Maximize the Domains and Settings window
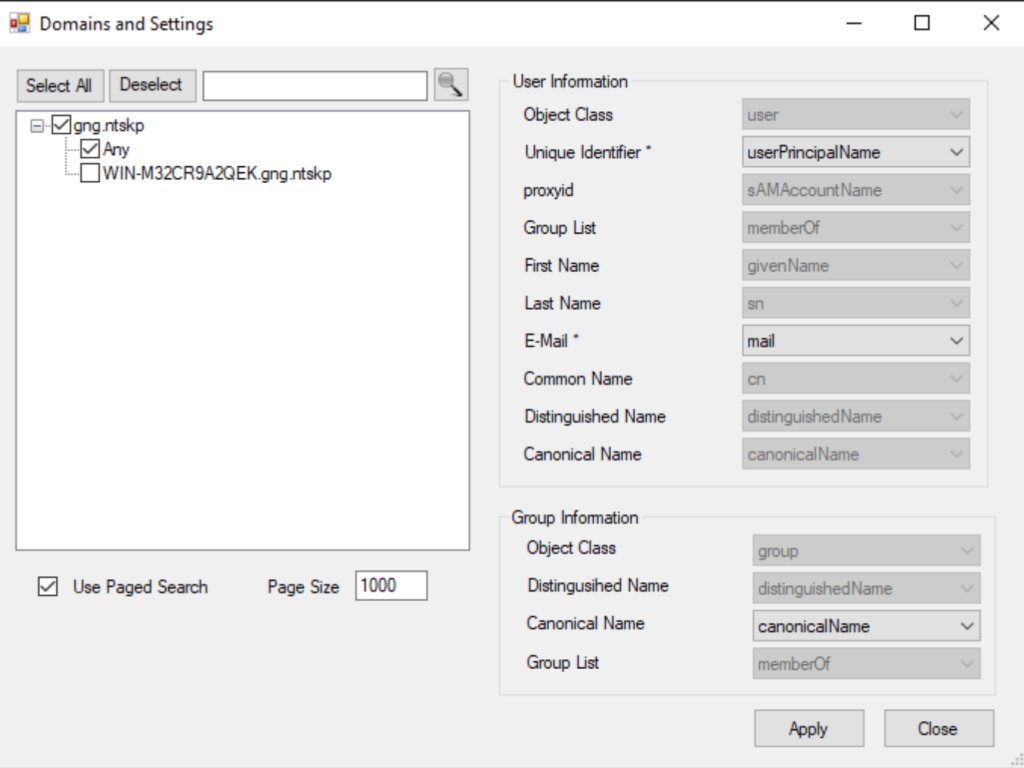1024x768 pixels. click(x=921, y=24)
